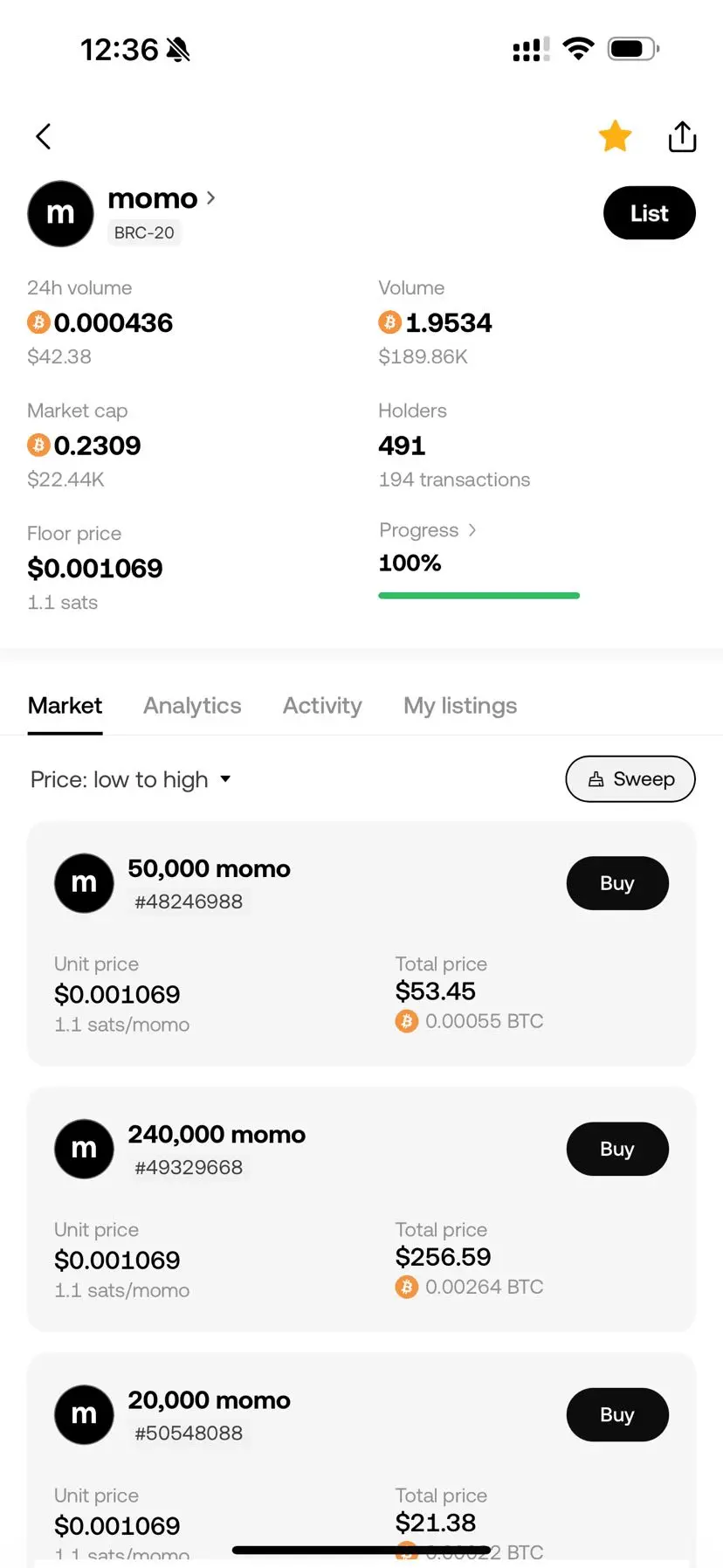
Task: Select inscription #48246988 label
Action: pyautogui.click(x=189, y=901)
